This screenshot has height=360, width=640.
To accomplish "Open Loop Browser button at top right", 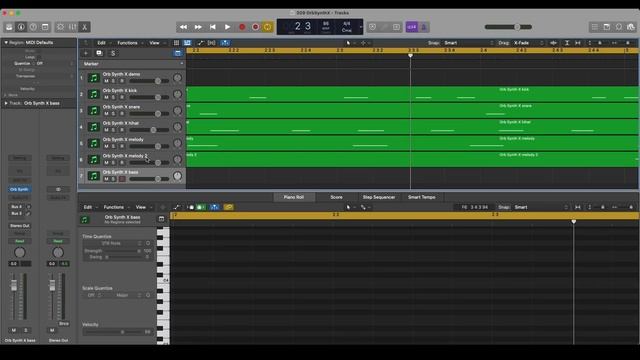I will 619,27.
